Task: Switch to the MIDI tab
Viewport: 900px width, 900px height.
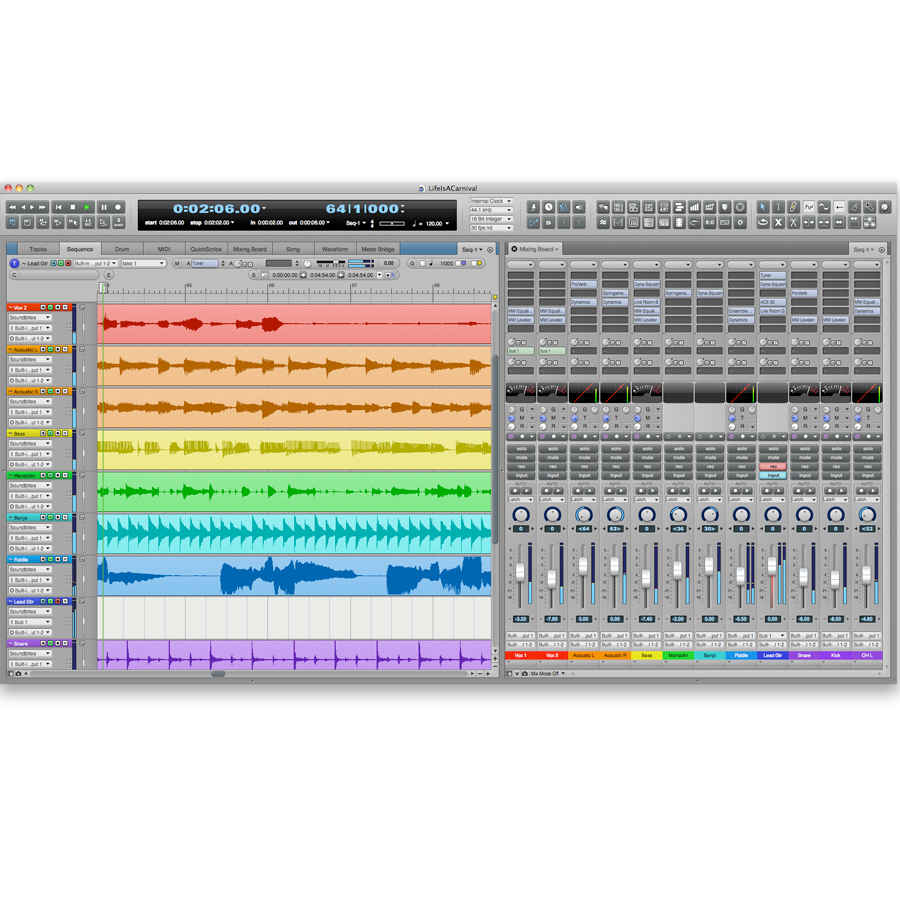Action: 164,249
